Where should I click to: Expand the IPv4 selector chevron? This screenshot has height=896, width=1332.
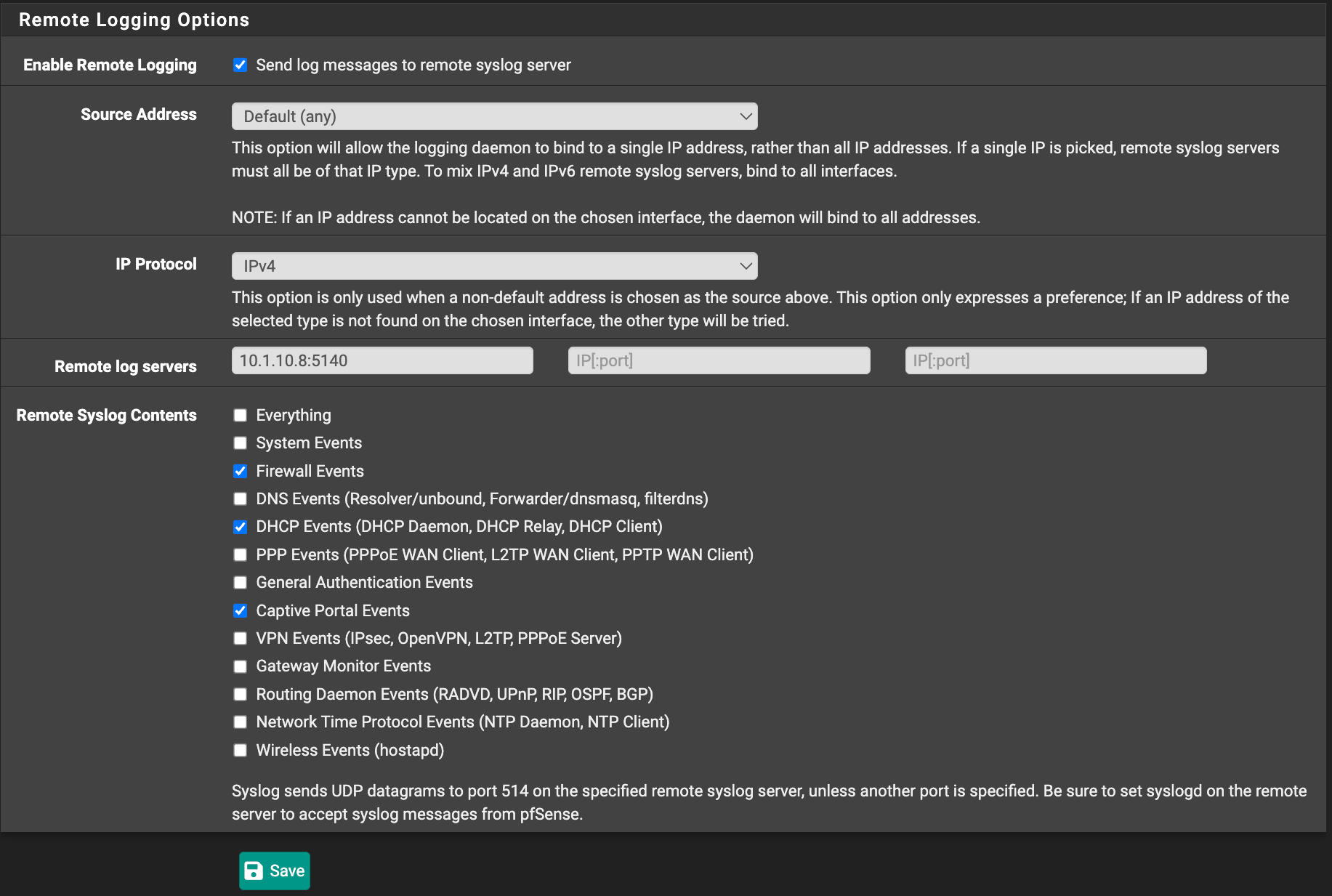pos(746,266)
